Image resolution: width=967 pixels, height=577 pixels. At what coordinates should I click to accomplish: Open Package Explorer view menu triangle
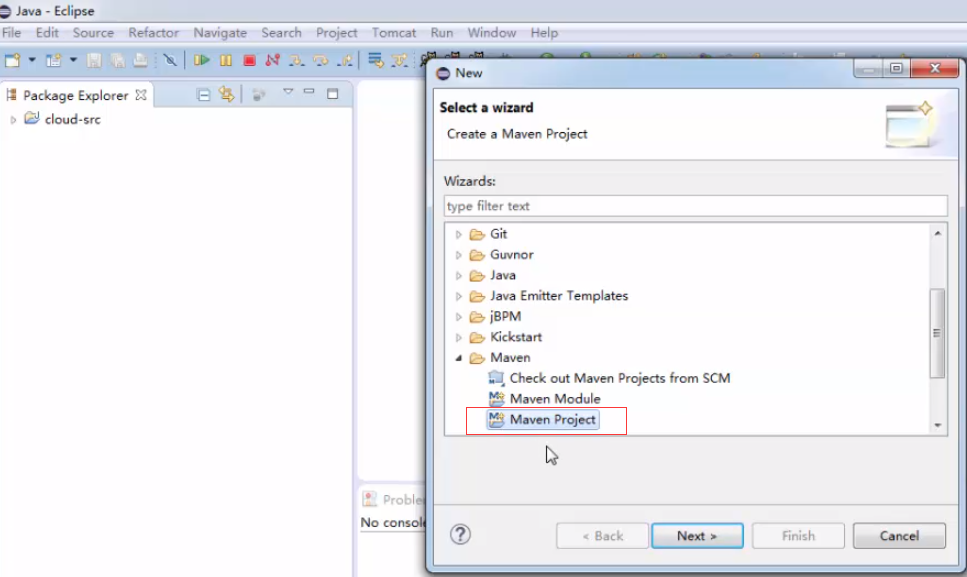(288, 92)
